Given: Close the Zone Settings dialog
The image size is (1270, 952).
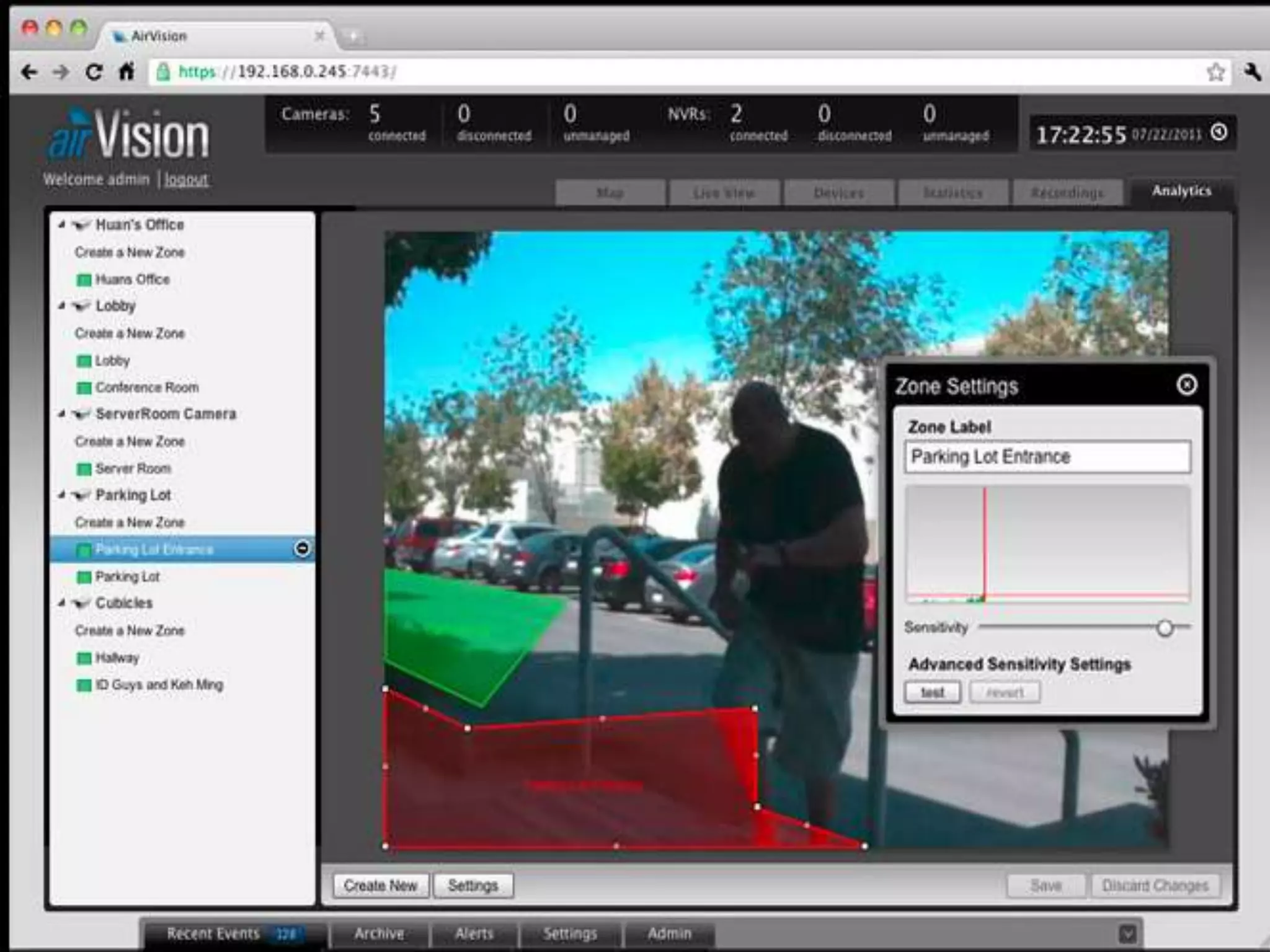Looking at the screenshot, I should tap(1186, 386).
